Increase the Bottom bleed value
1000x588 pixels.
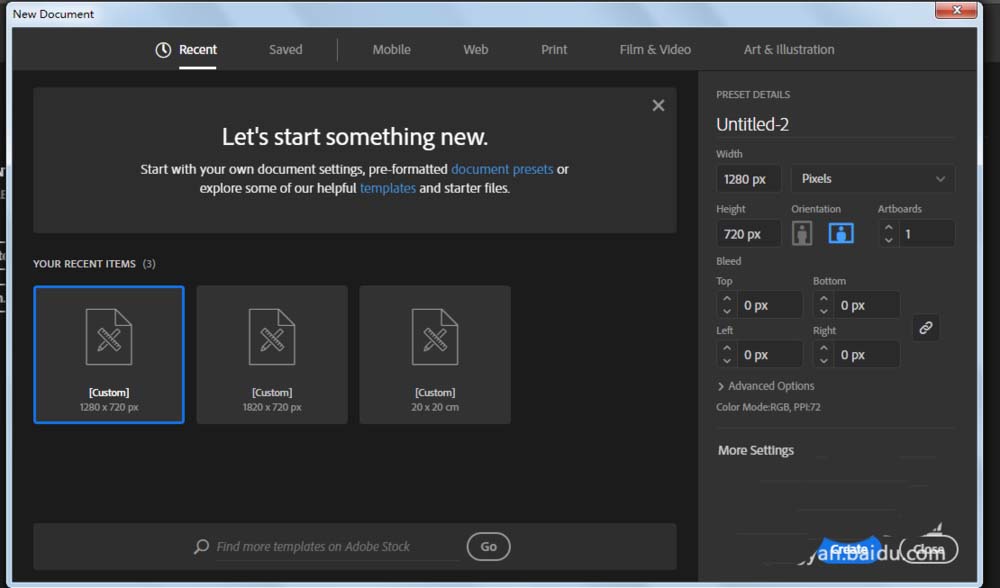coord(823,298)
